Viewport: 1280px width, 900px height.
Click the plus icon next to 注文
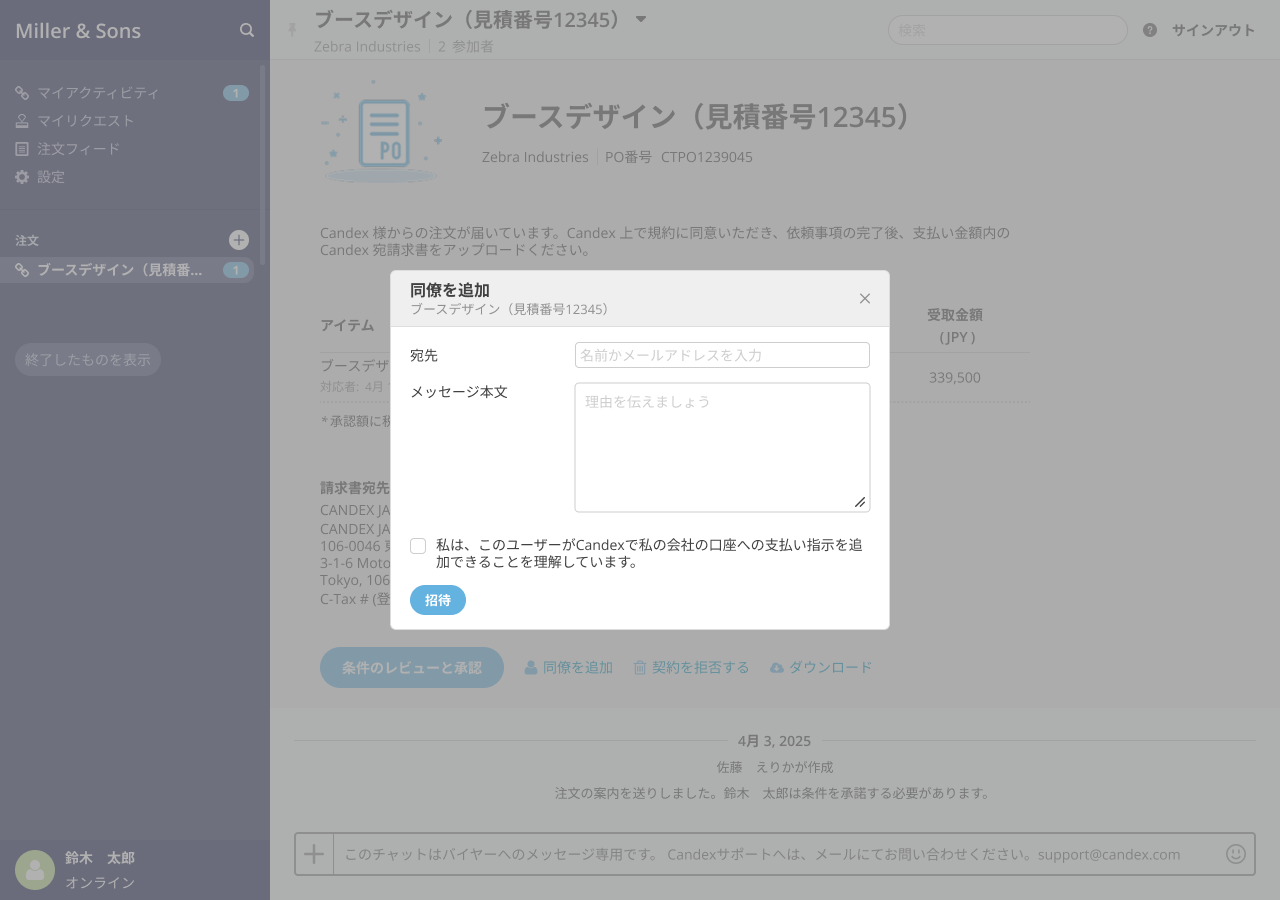tap(239, 240)
